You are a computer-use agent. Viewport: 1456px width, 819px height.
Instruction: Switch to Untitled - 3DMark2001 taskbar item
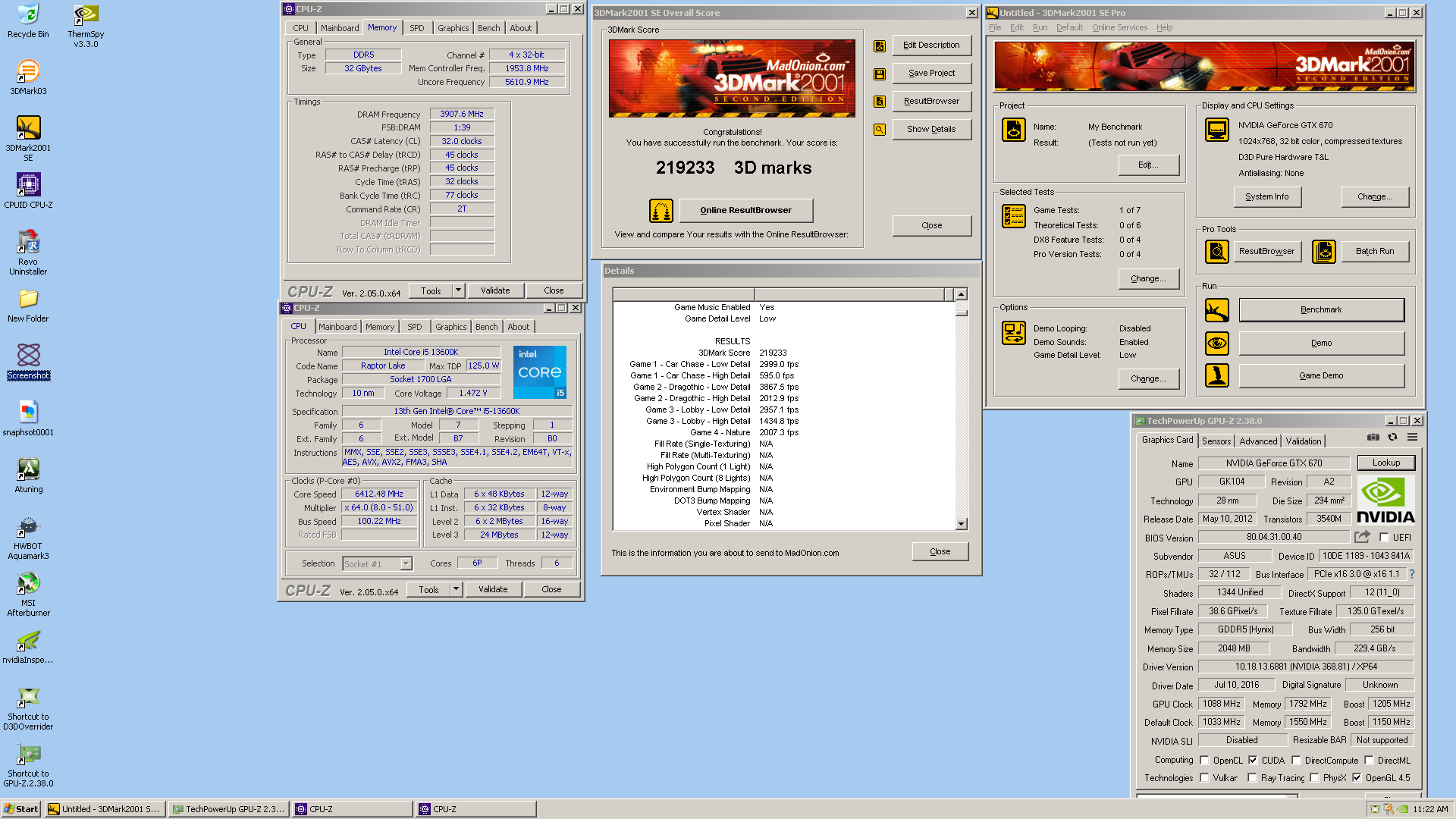tap(104, 809)
